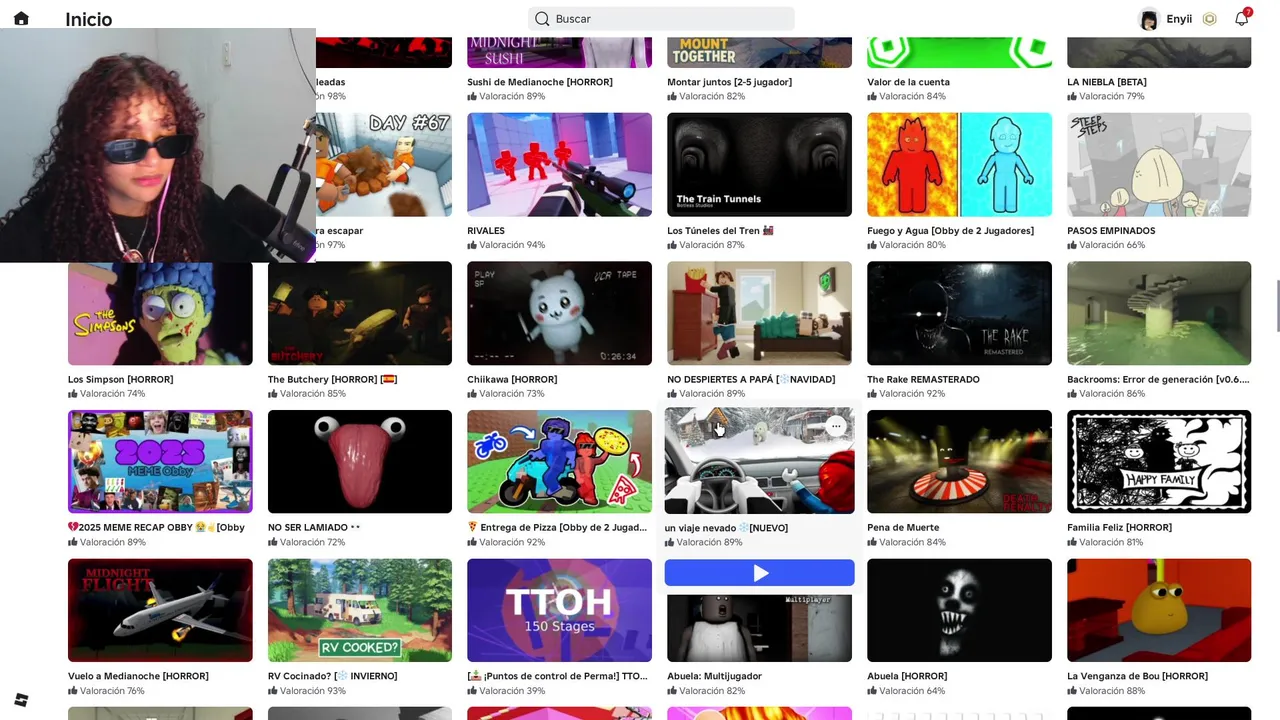
Task: Click the 'NO SER LAMIADO' title text
Action: point(314,528)
